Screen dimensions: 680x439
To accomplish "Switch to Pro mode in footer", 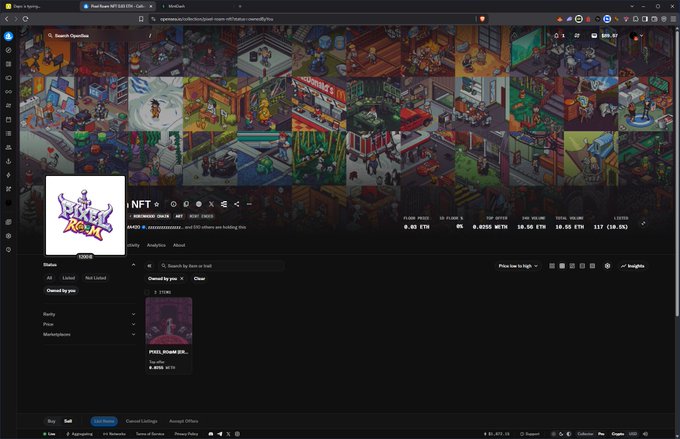I will tap(601, 434).
